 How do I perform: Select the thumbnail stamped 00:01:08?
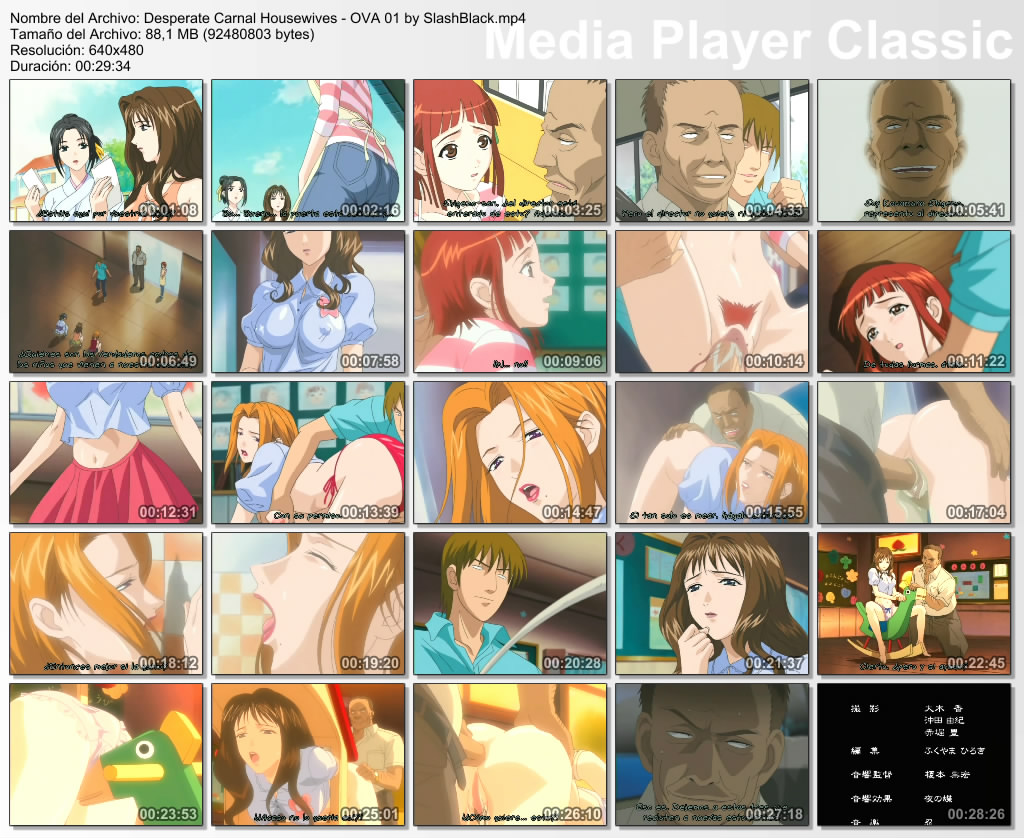pos(106,151)
